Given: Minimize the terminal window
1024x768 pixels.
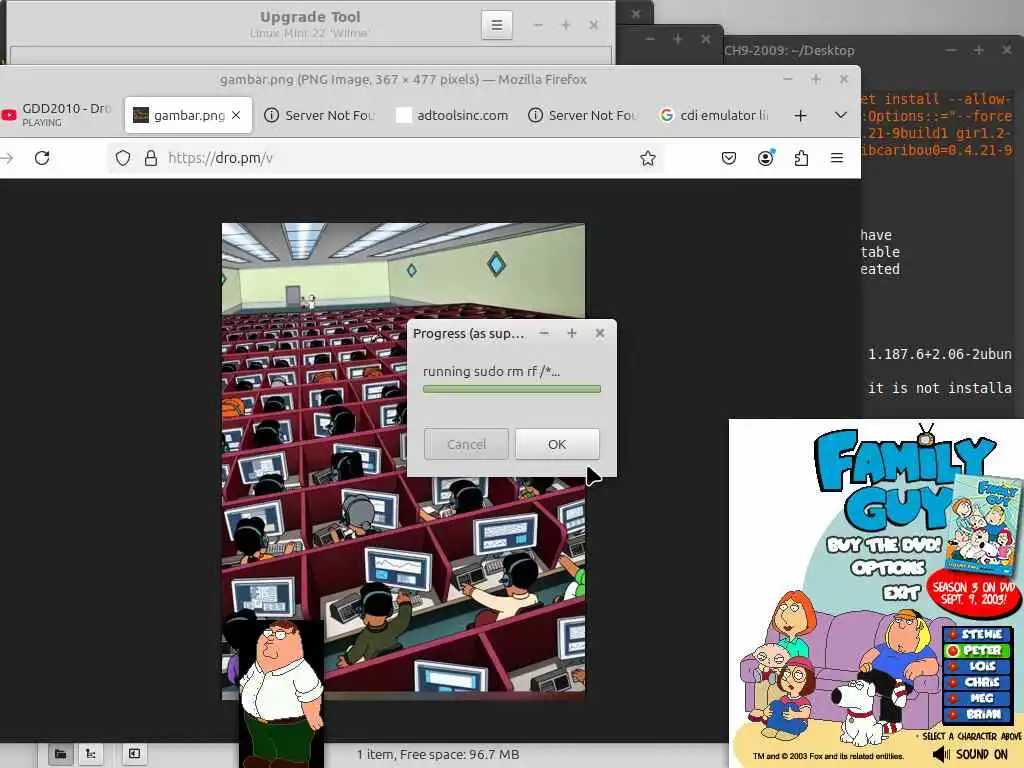Looking at the screenshot, I should tap(951, 50).
